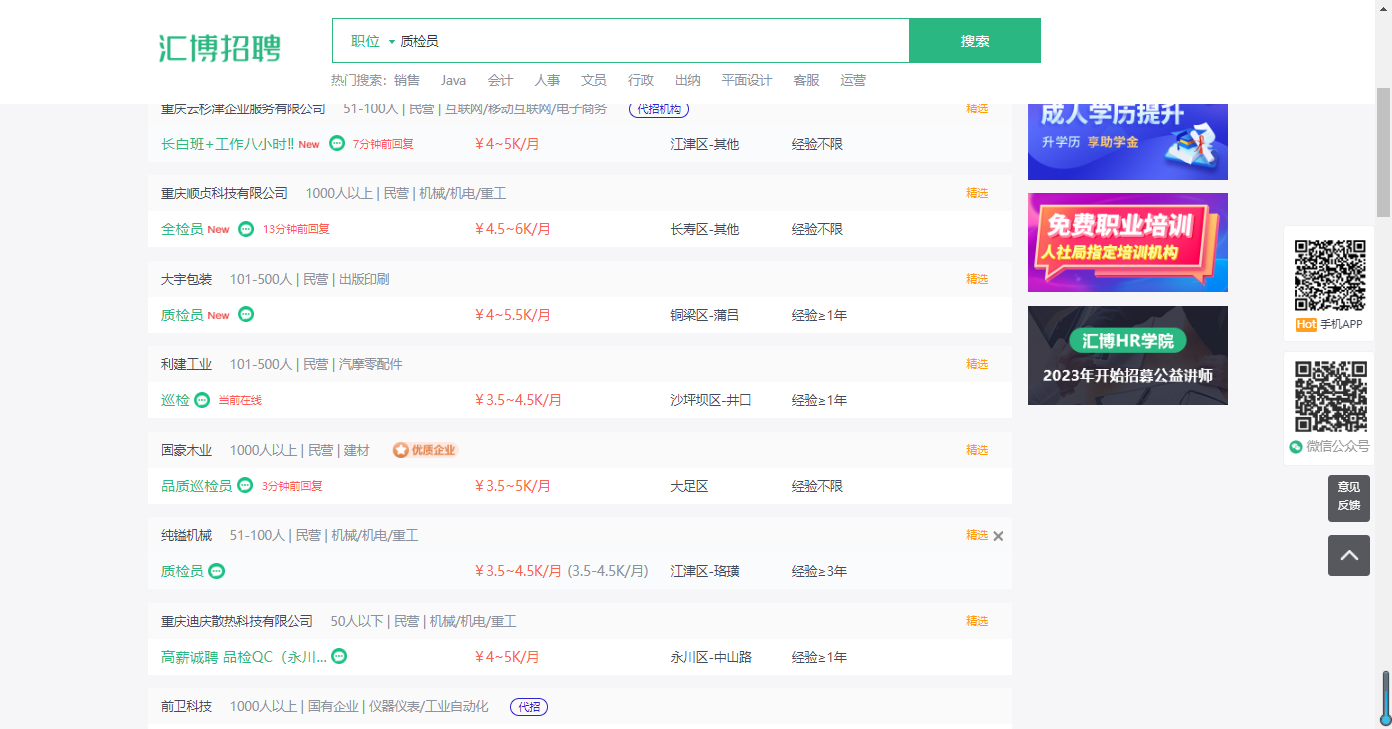Open chat icon beside 全检员 job
The height and width of the screenshot is (729, 1392).
246,228
